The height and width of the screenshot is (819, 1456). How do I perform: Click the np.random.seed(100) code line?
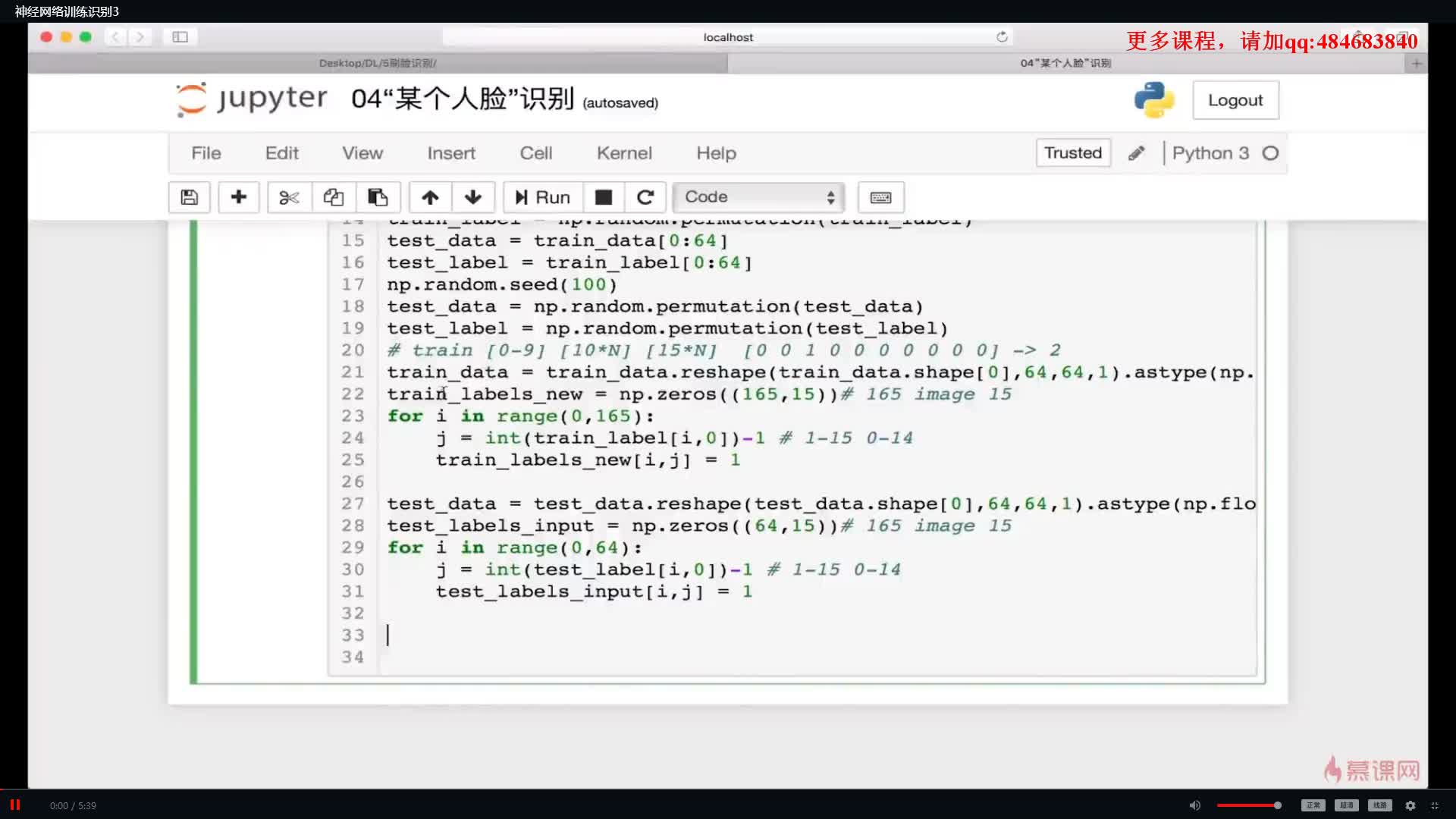click(502, 284)
